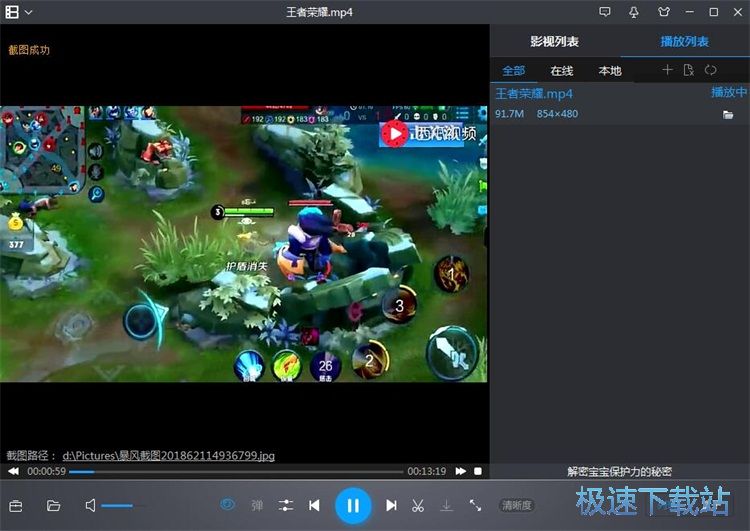Select the 在线 filter tab
This screenshot has height=531, width=750.
point(562,71)
